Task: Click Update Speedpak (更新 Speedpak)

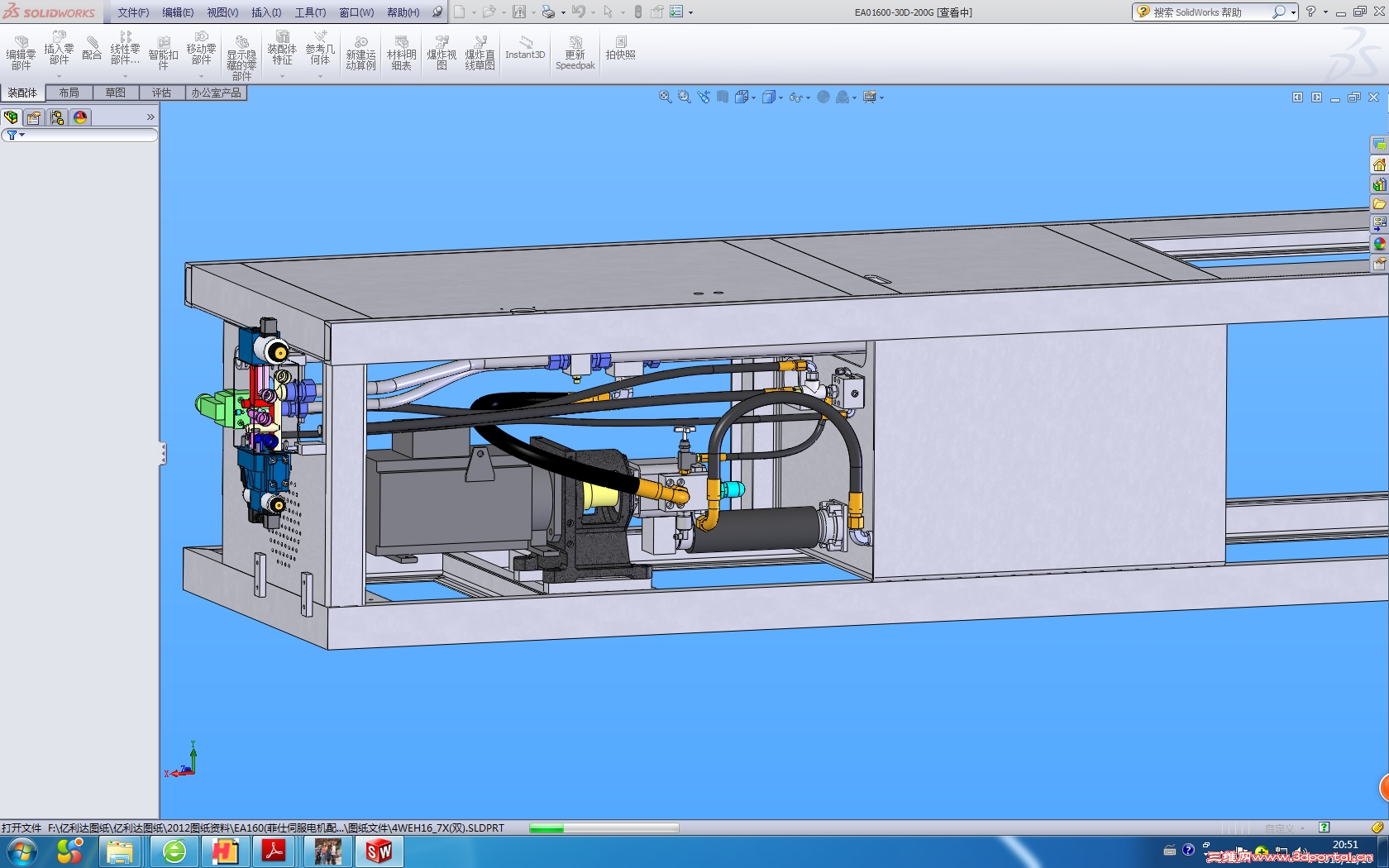Action: coord(575,54)
